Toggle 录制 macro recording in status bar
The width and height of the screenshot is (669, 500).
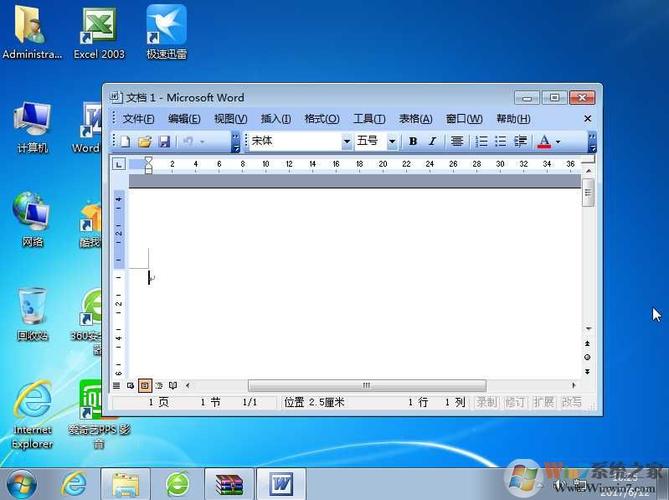tap(486, 402)
